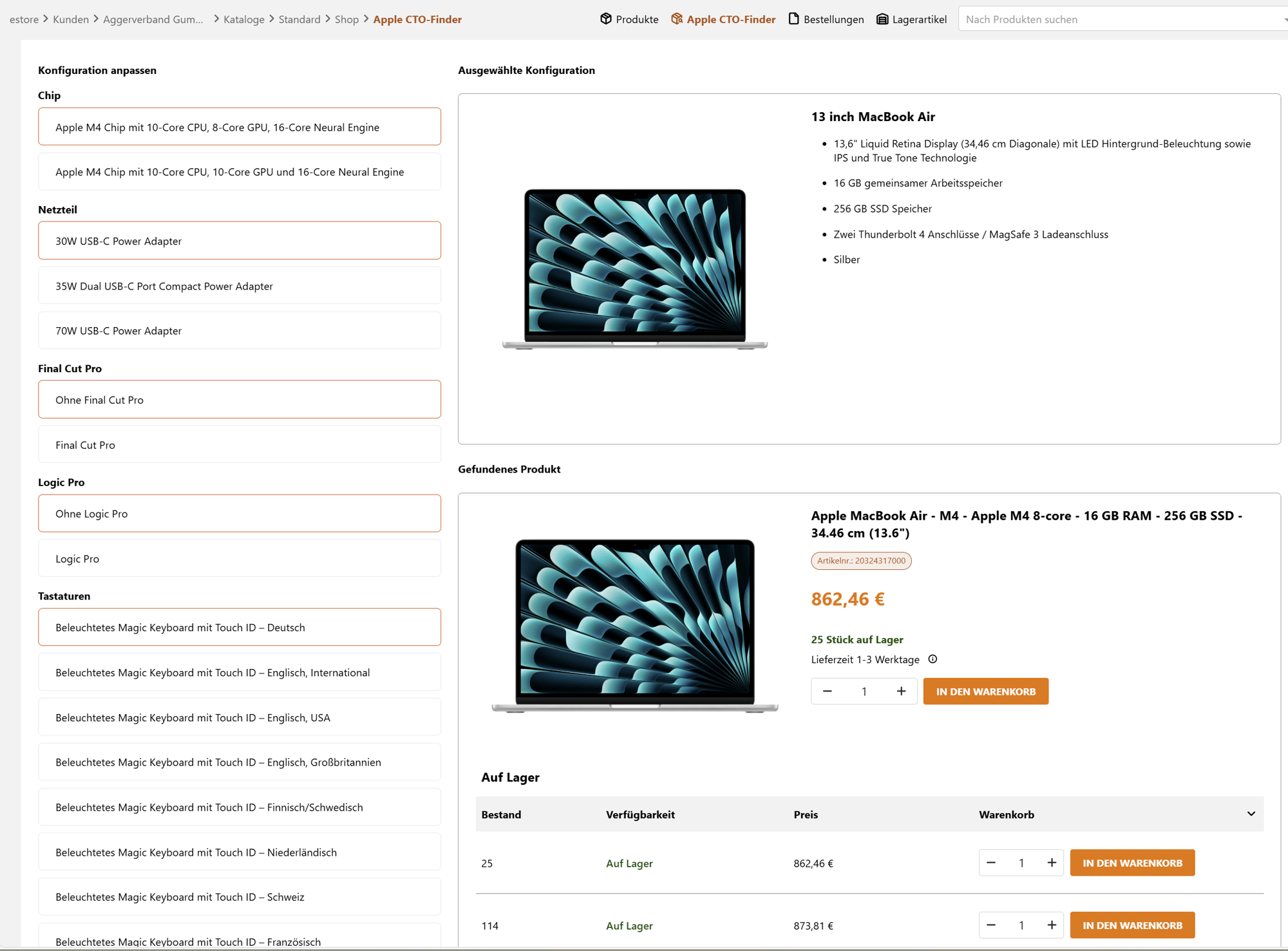
Task: Click the Apple CTO-Finder icon in navigation
Action: [676, 19]
